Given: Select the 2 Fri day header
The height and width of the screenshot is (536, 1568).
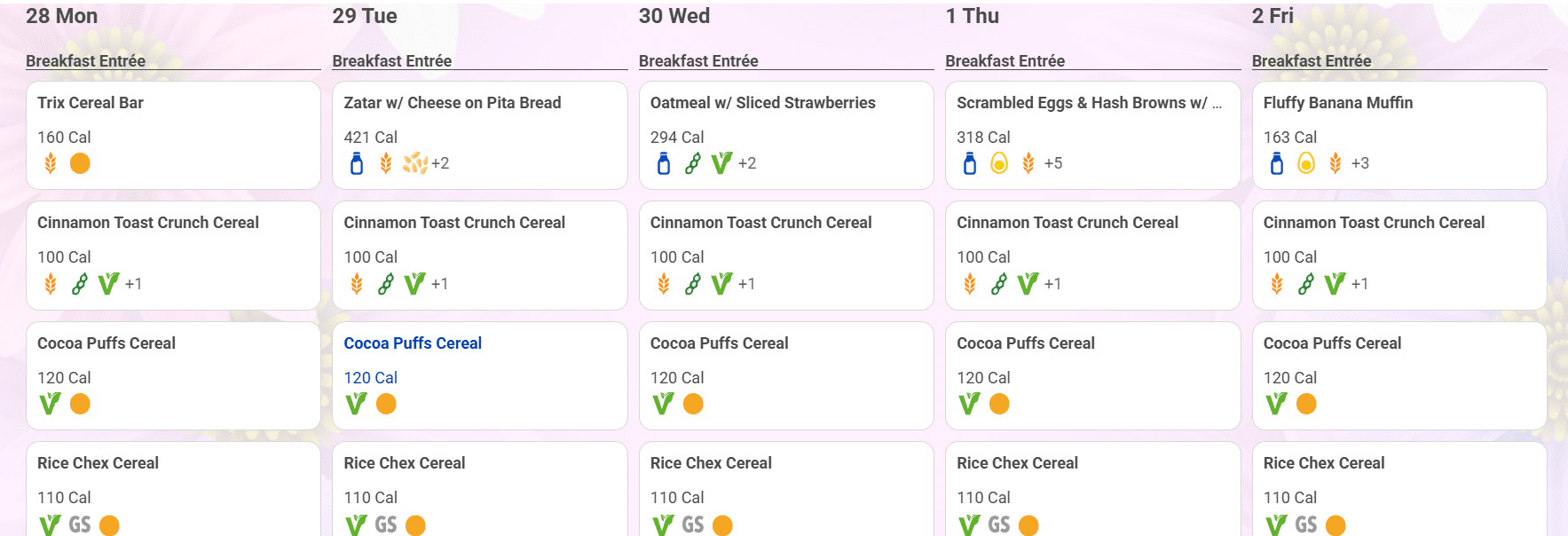Looking at the screenshot, I should [1273, 16].
